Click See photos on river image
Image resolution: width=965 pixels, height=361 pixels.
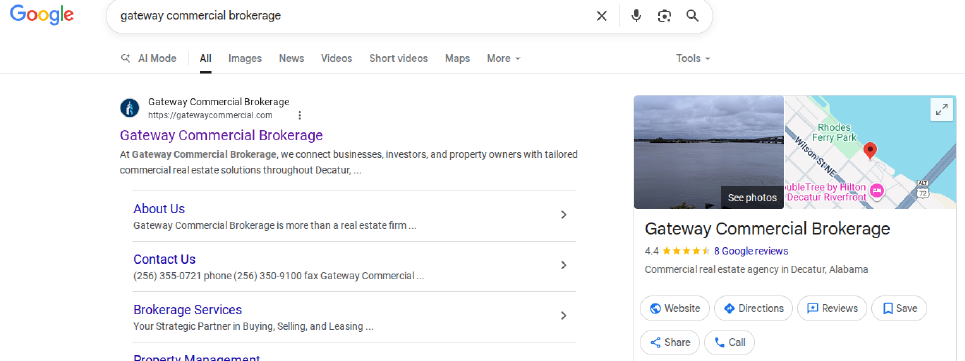tap(752, 197)
